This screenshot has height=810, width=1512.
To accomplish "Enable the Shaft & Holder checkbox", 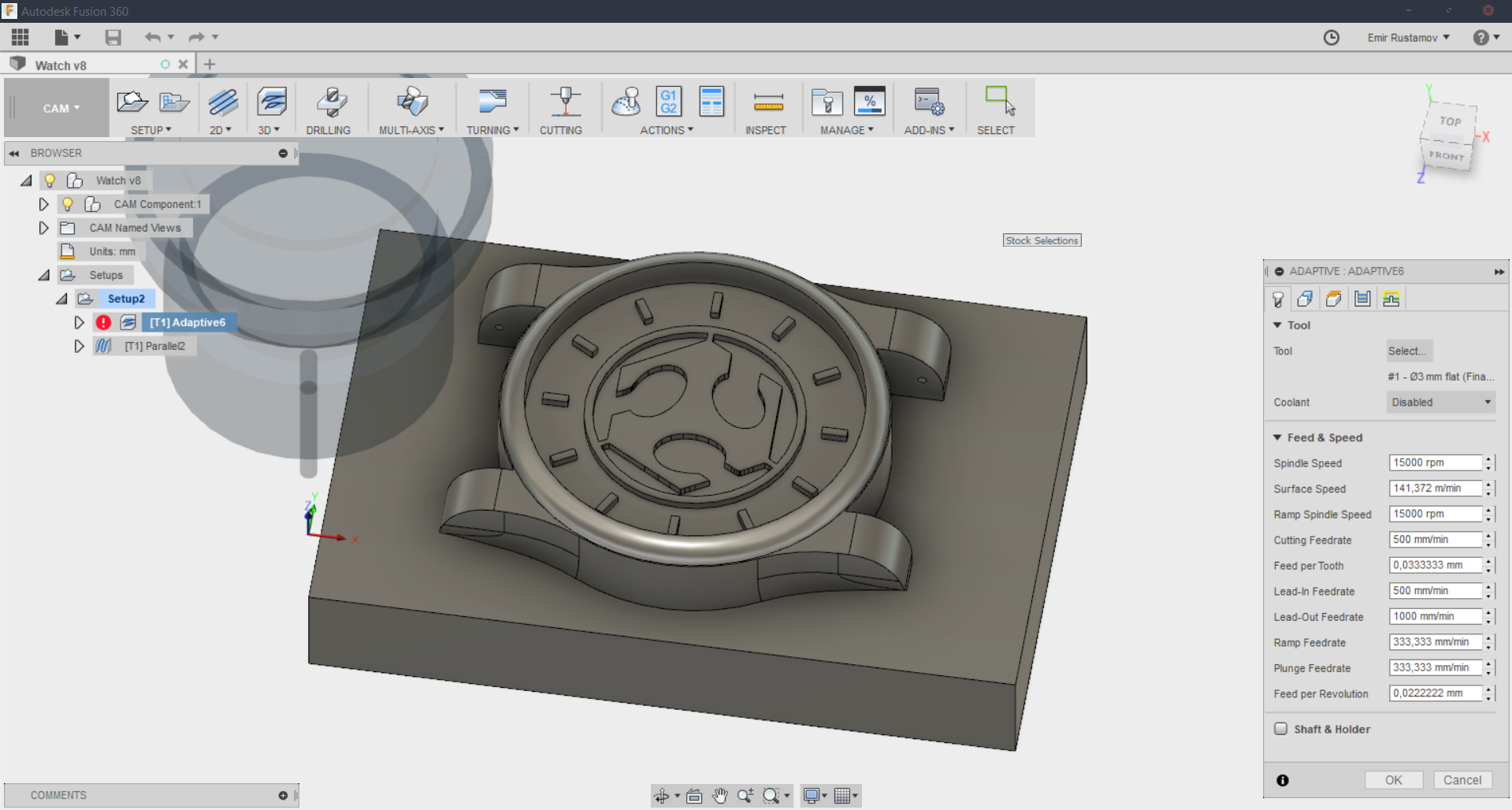I will (1281, 729).
